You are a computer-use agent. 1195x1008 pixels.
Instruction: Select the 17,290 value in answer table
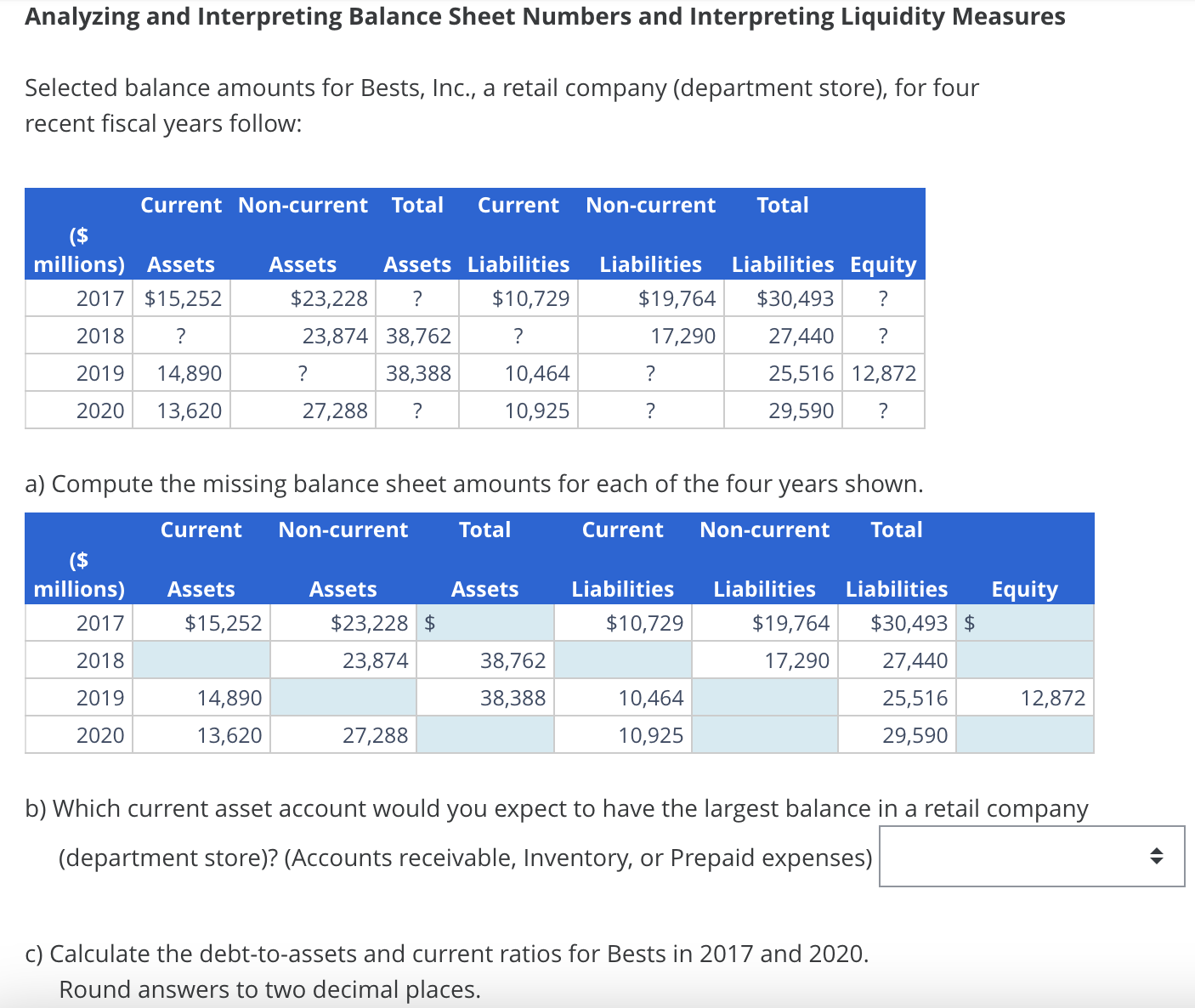pos(797,660)
